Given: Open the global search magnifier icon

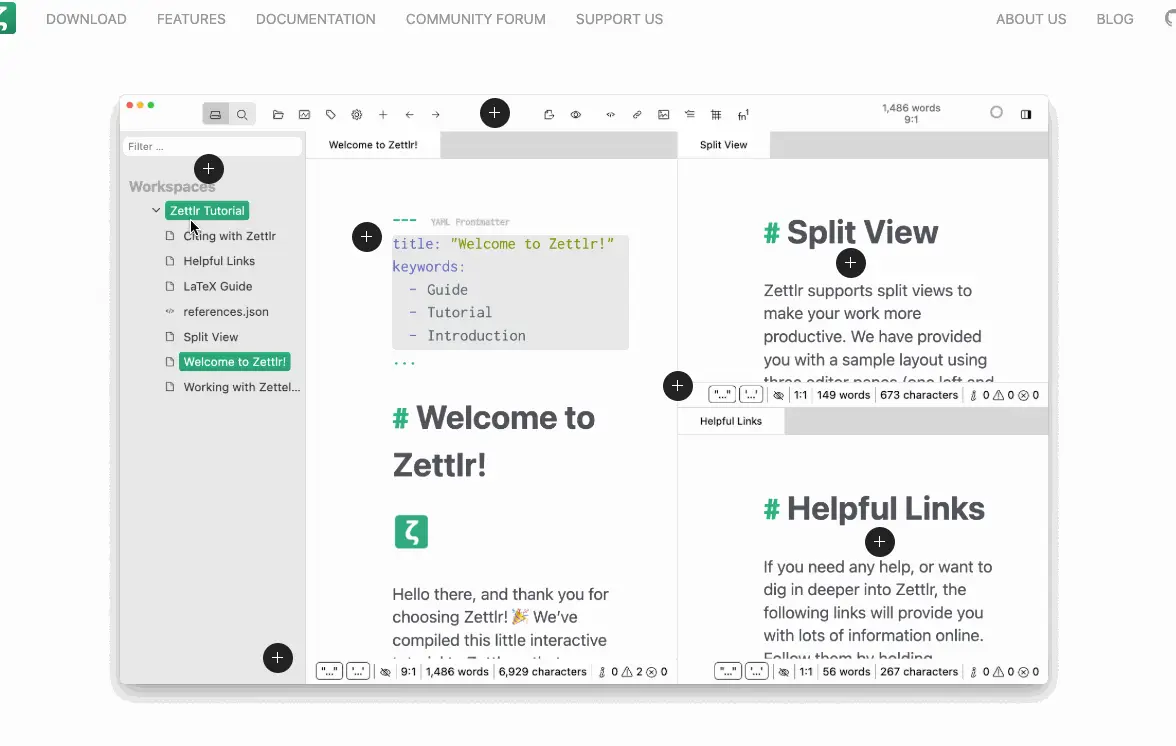Looking at the screenshot, I should (x=242, y=114).
